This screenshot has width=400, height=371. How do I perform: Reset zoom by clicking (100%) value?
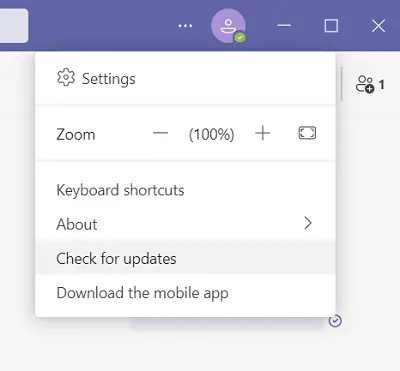pyautogui.click(x=211, y=134)
